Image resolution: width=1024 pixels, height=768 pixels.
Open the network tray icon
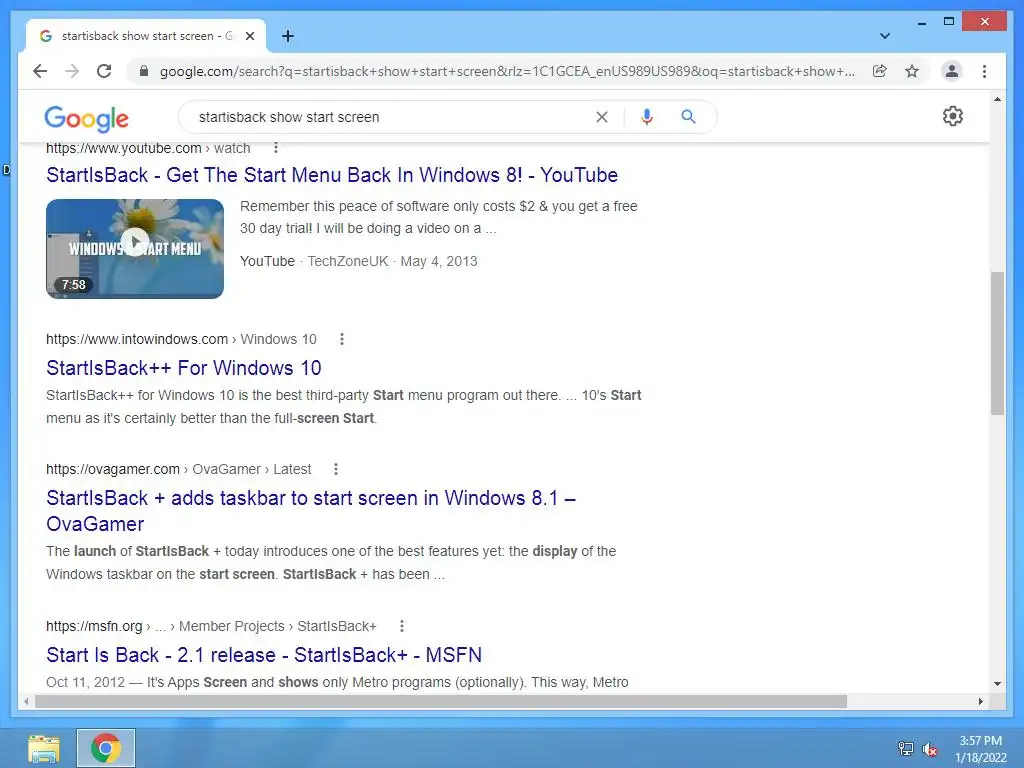coord(906,748)
